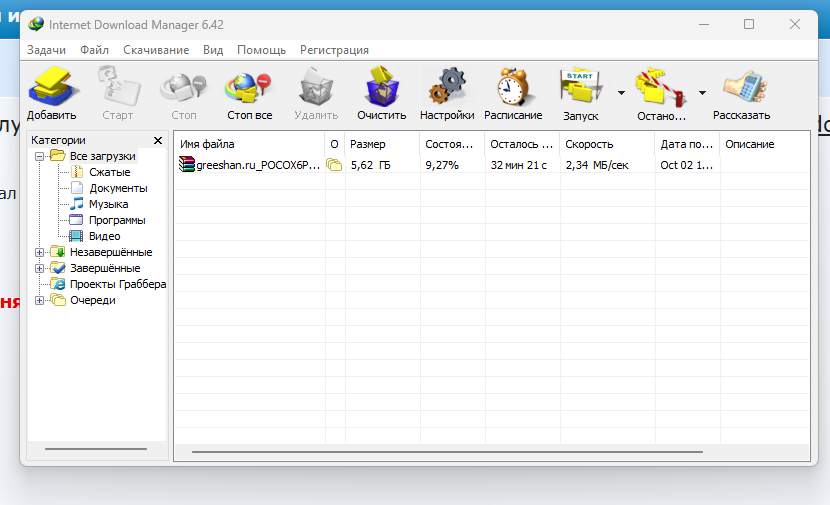
Task: Sort by Скорость column header
Action: pyautogui.click(x=608, y=144)
